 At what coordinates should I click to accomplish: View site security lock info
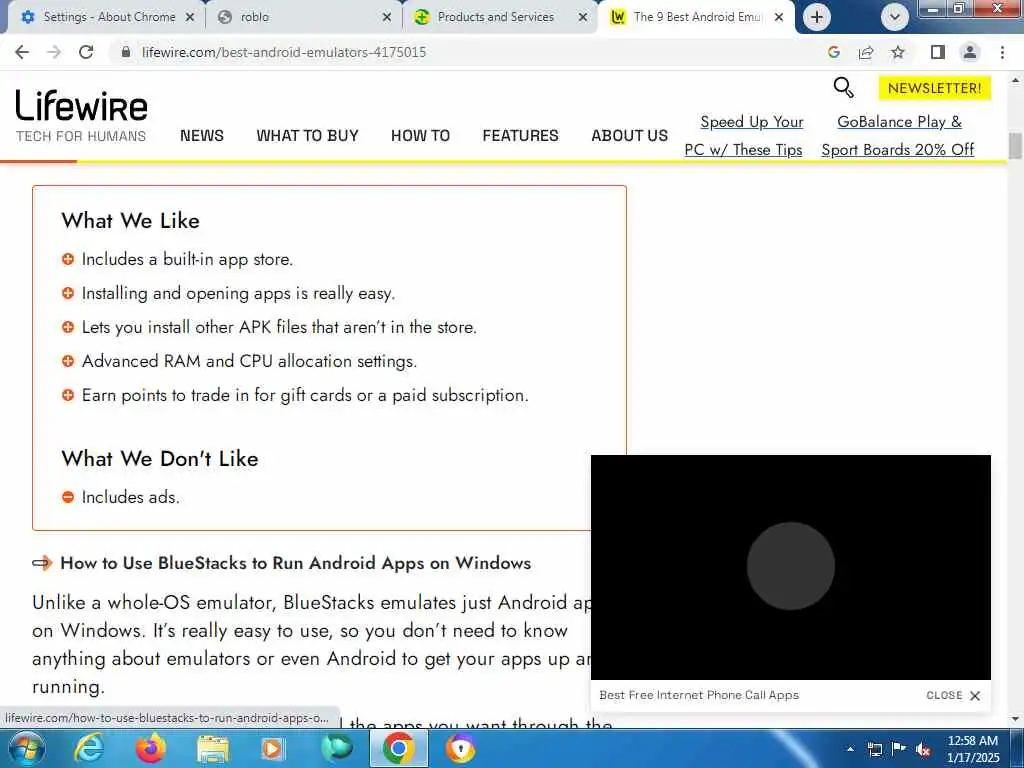click(126, 52)
